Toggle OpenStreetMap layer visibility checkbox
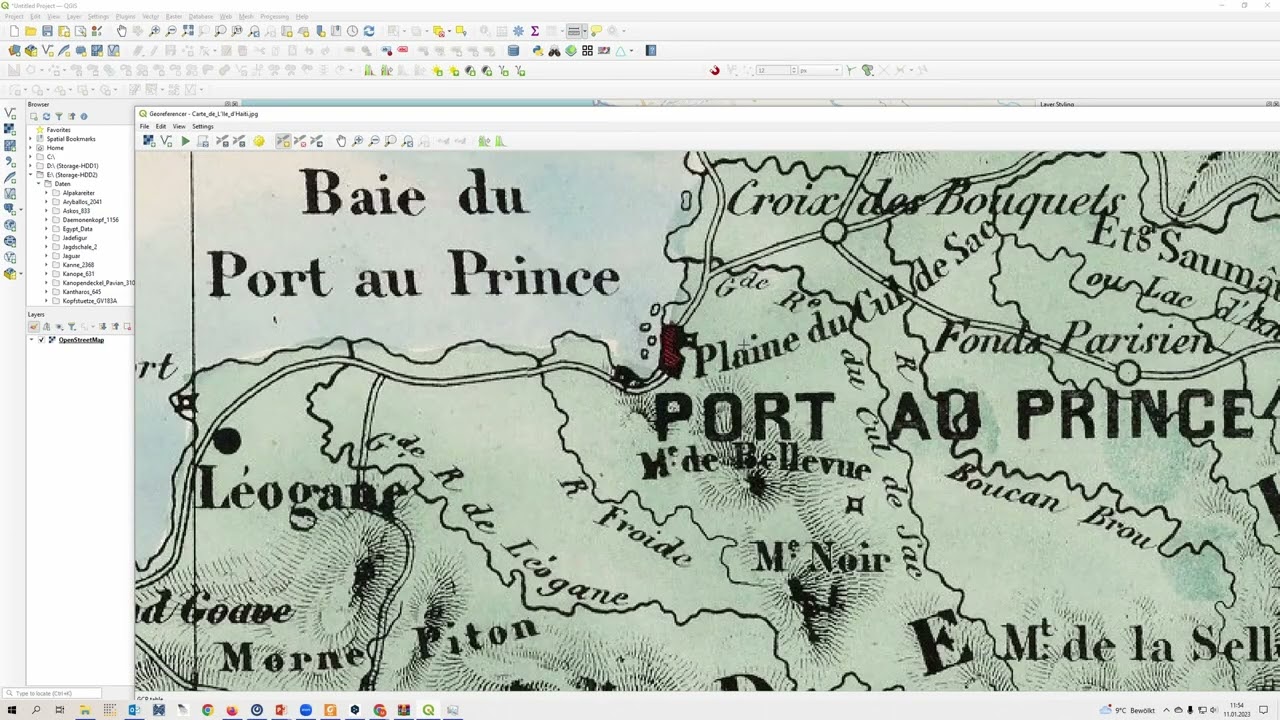 [41, 340]
